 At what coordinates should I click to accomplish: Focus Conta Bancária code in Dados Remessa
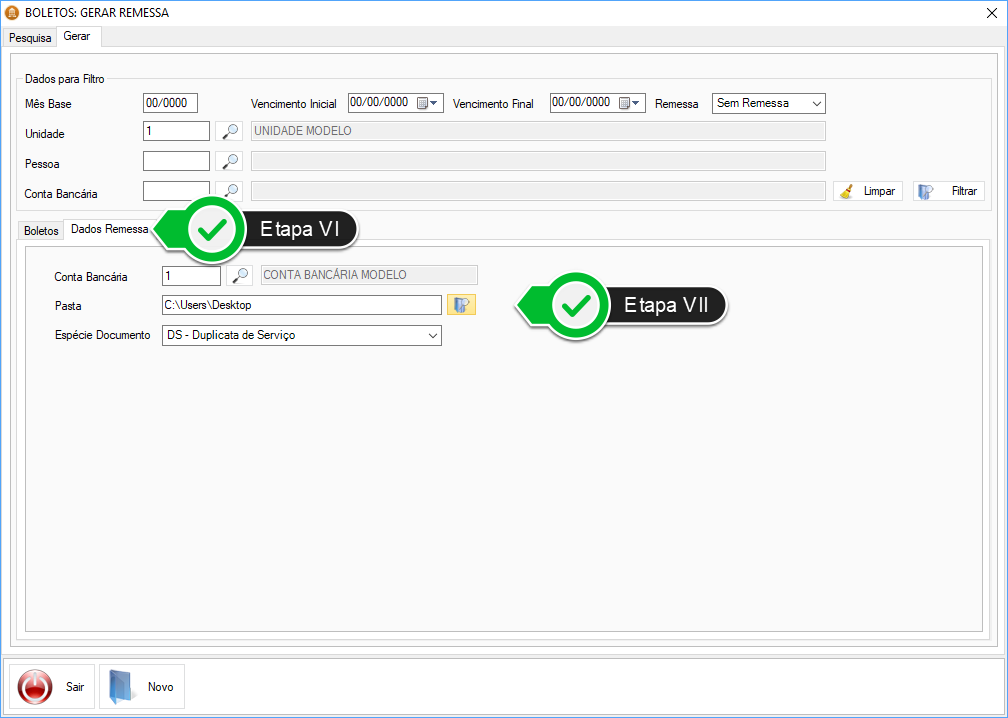(x=192, y=275)
